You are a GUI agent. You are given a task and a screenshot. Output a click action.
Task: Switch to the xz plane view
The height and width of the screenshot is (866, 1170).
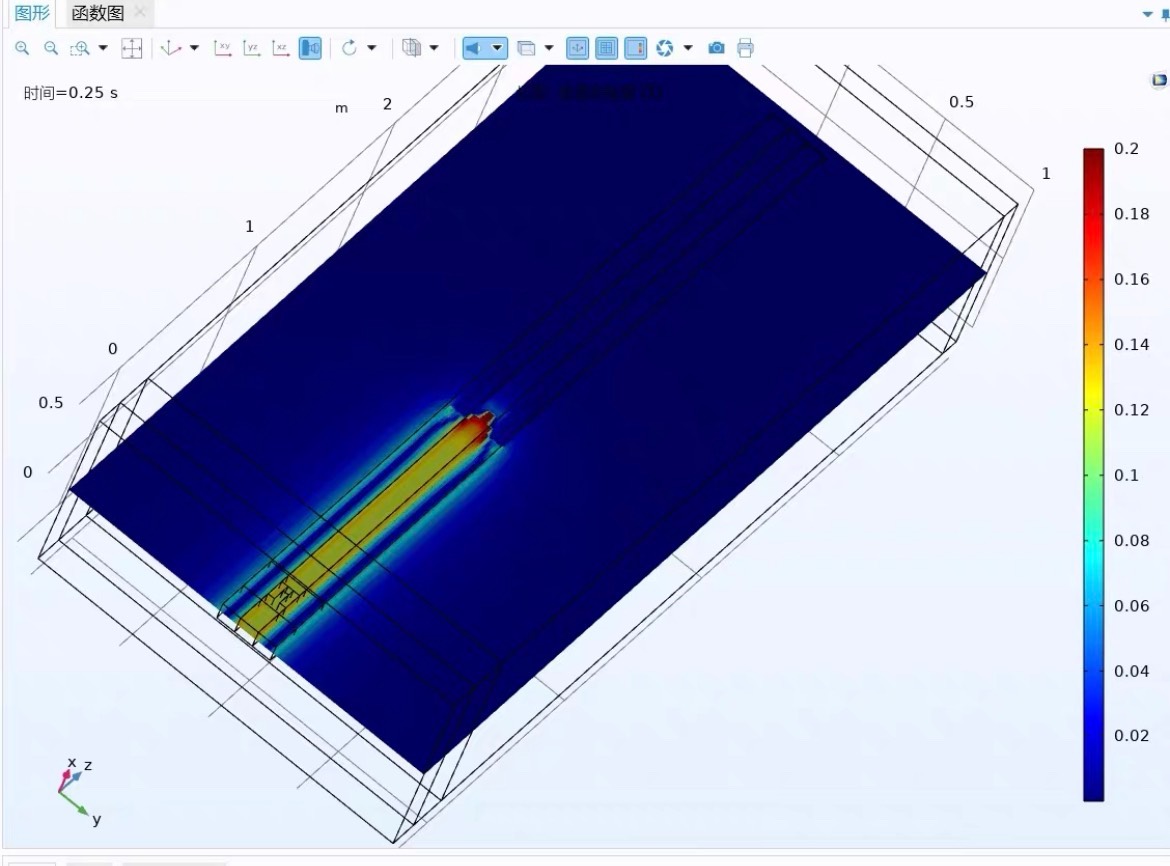pyautogui.click(x=281, y=48)
